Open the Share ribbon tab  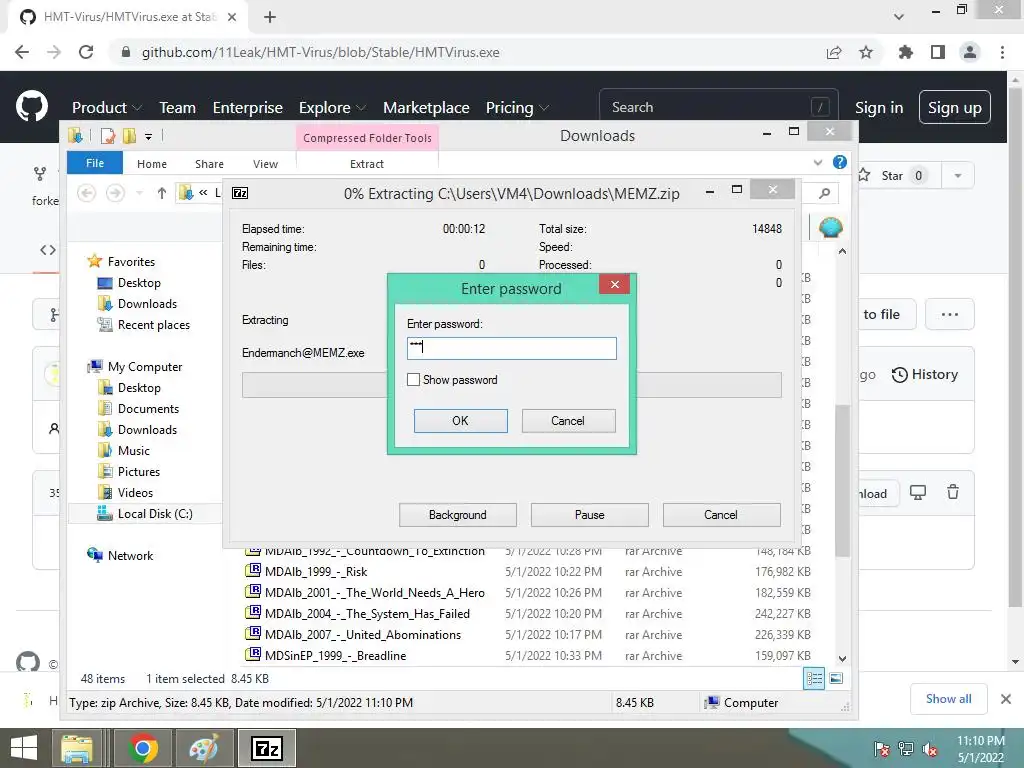point(209,164)
